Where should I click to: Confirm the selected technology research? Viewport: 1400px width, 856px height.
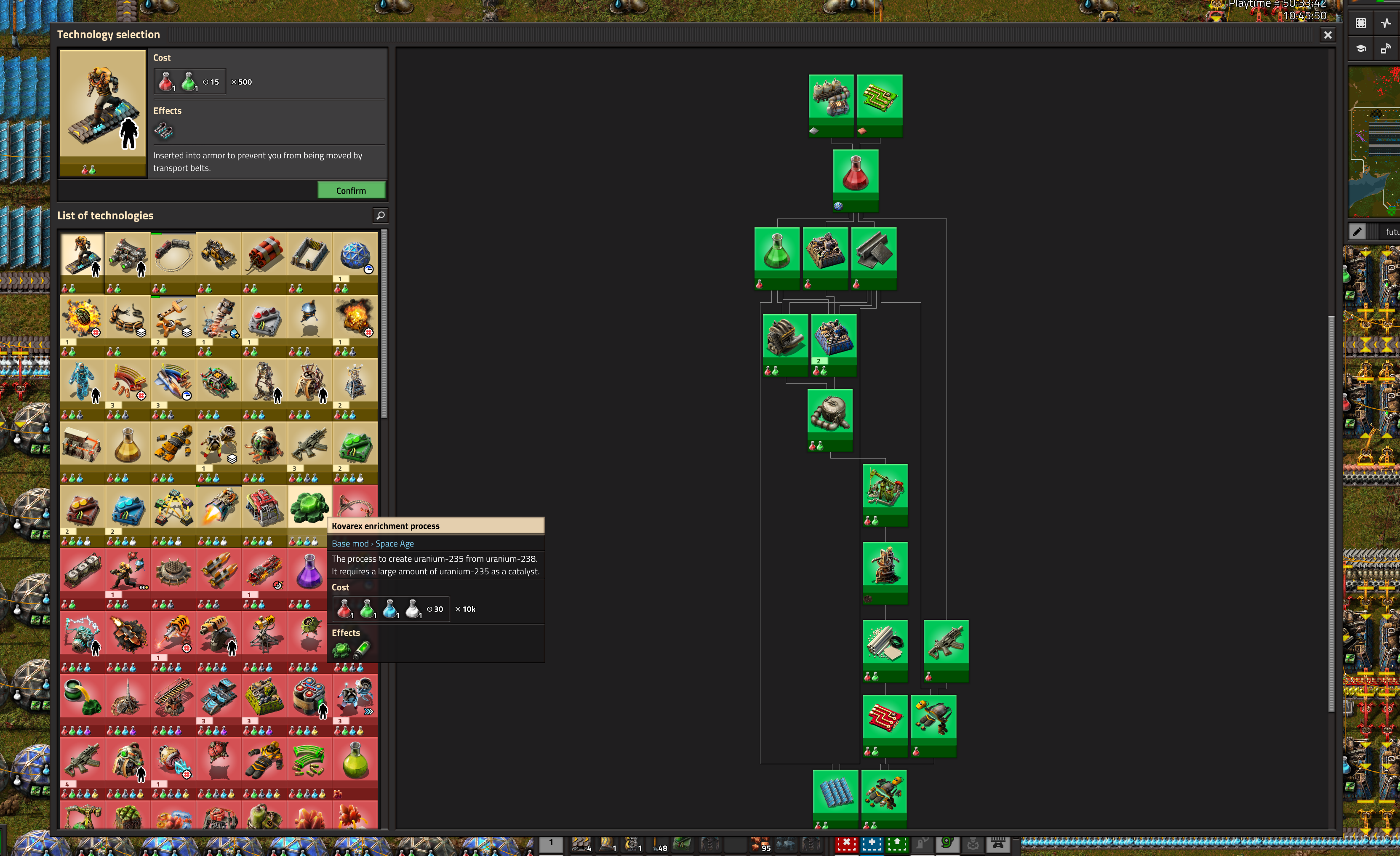351,190
